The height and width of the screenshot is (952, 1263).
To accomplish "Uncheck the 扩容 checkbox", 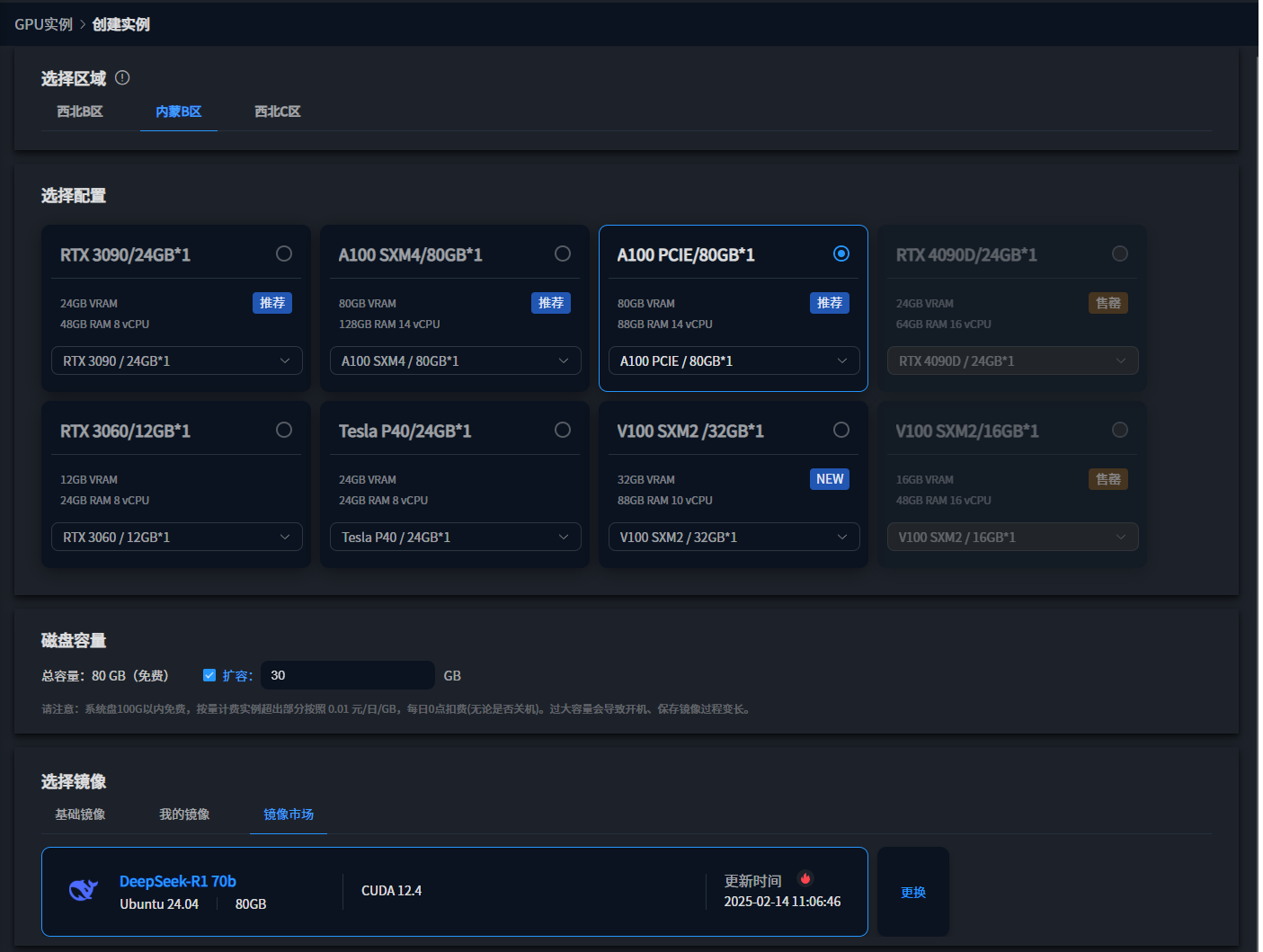I will point(209,675).
